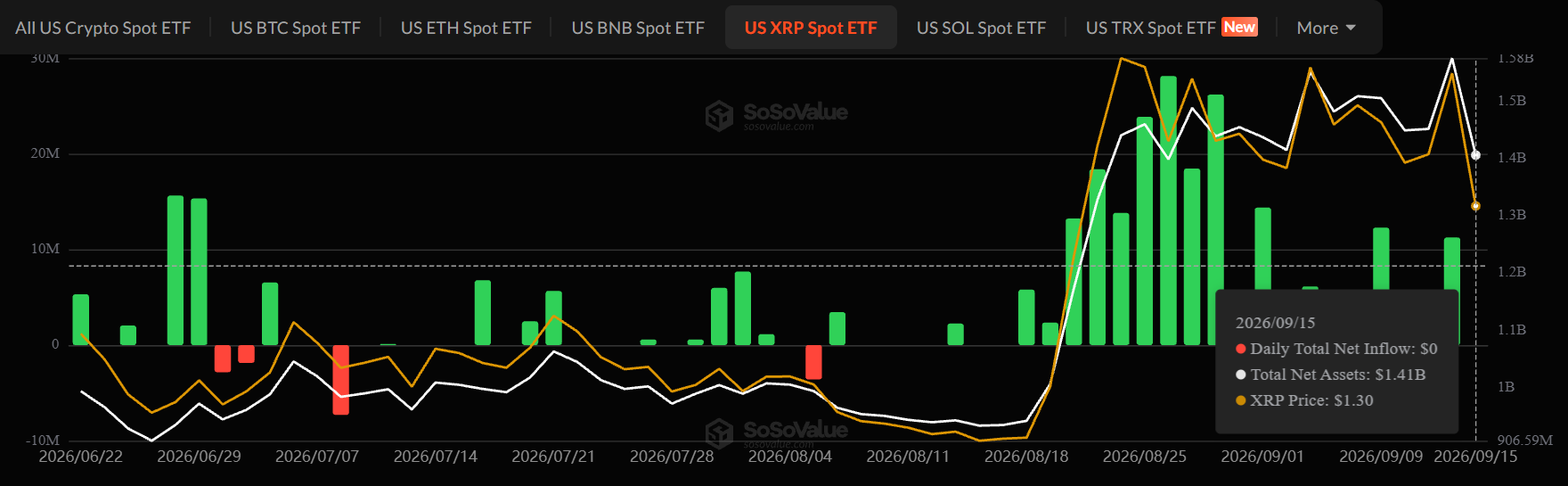Click the tooltip date 2026/09/15
1568x486 pixels.
coord(1275,323)
